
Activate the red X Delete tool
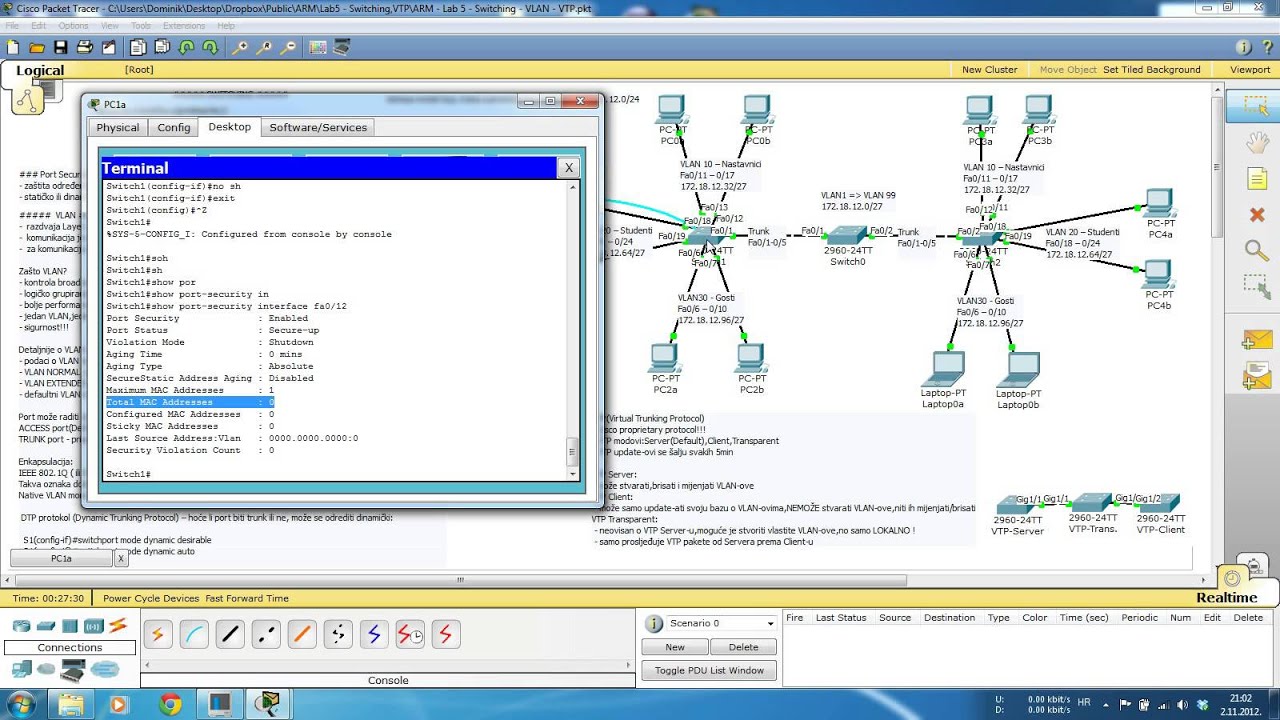tap(1256, 214)
